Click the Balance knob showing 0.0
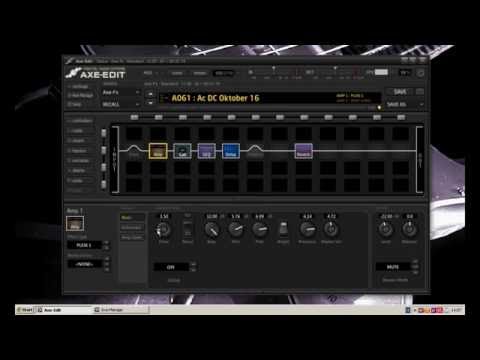This screenshot has width=480, height=360. coord(409,229)
